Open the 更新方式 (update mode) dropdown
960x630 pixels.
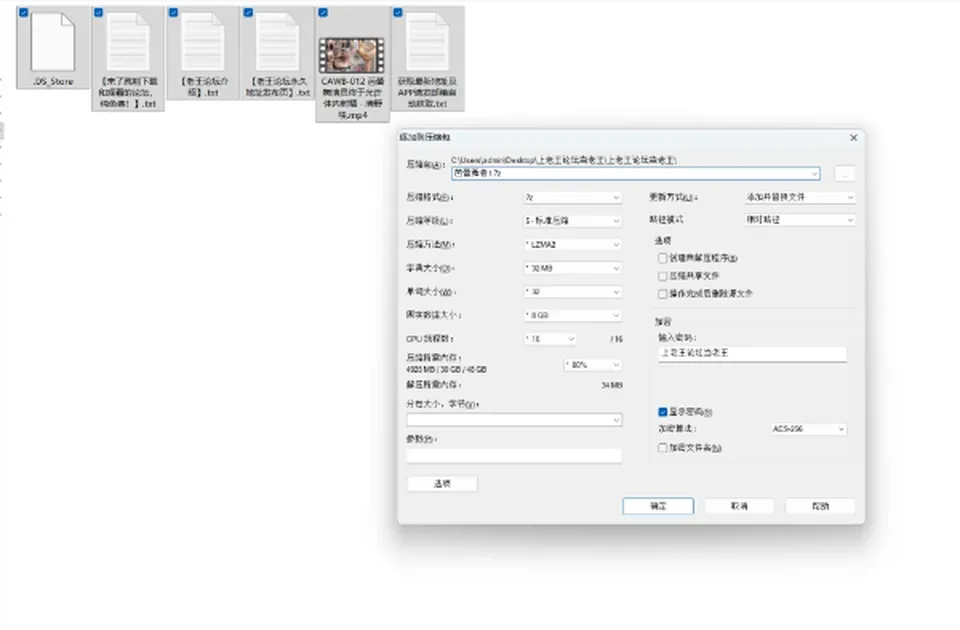(800, 198)
